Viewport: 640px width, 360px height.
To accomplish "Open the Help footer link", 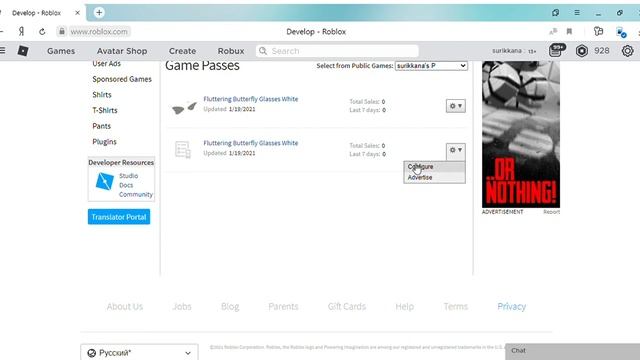I will 404,307.
